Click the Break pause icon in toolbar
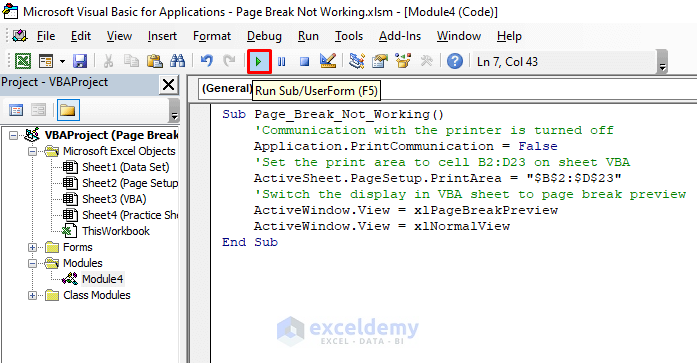697x363 pixels. [282, 61]
